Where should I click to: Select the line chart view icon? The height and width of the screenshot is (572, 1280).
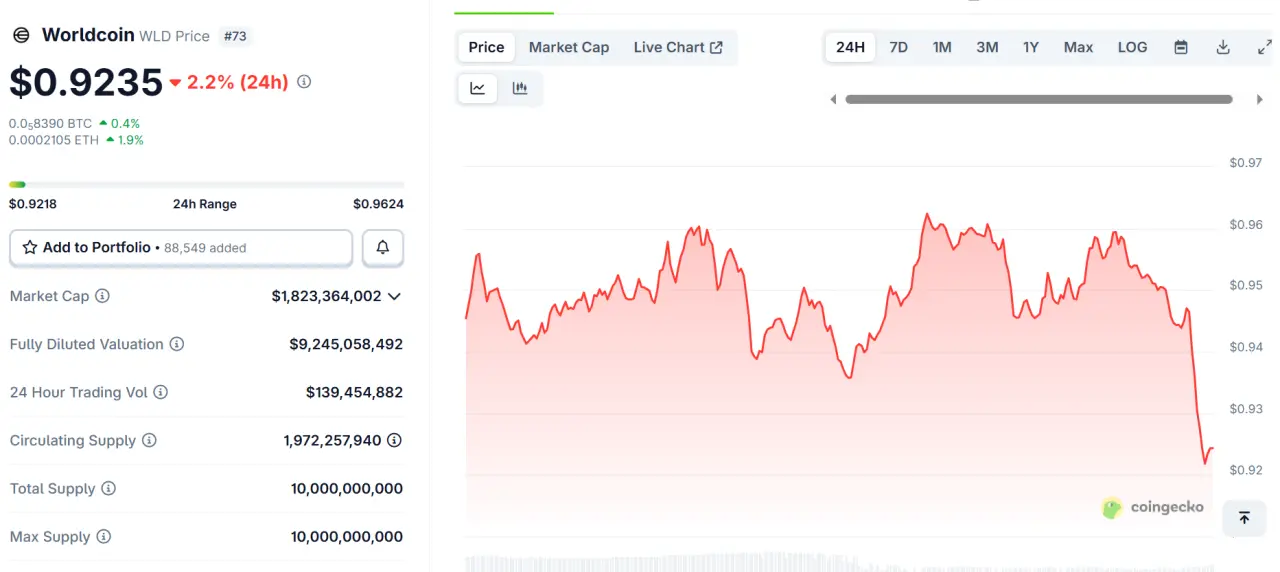tap(478, 88)
